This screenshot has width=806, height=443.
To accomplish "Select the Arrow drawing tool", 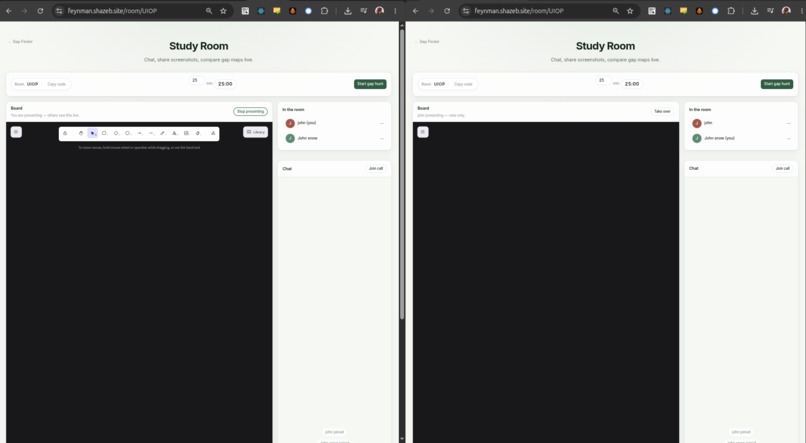I will (x=140, y=133).
